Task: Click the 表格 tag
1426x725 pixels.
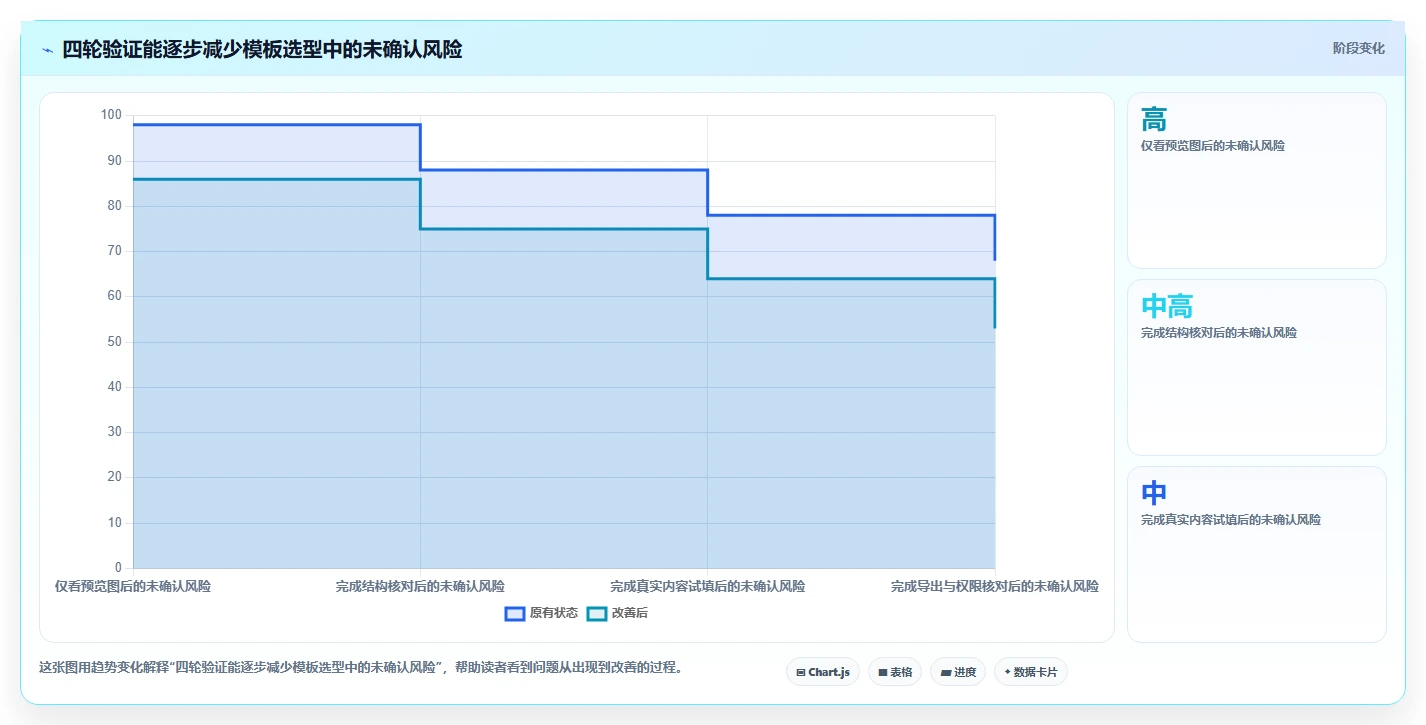Action: click(x=894, y=672)
